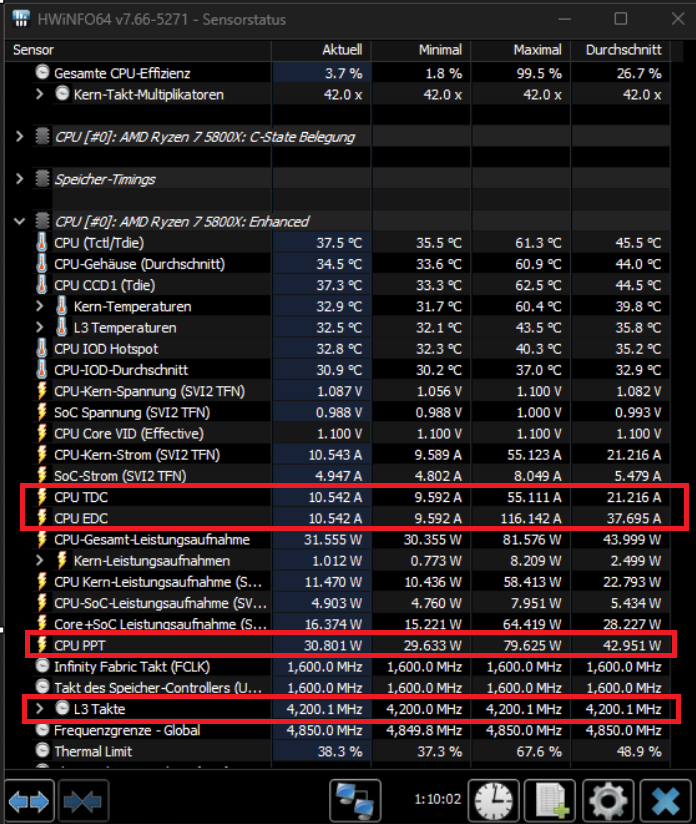
Task: Click the chip icon of Speicher-Timings
Action: point(43,179)
